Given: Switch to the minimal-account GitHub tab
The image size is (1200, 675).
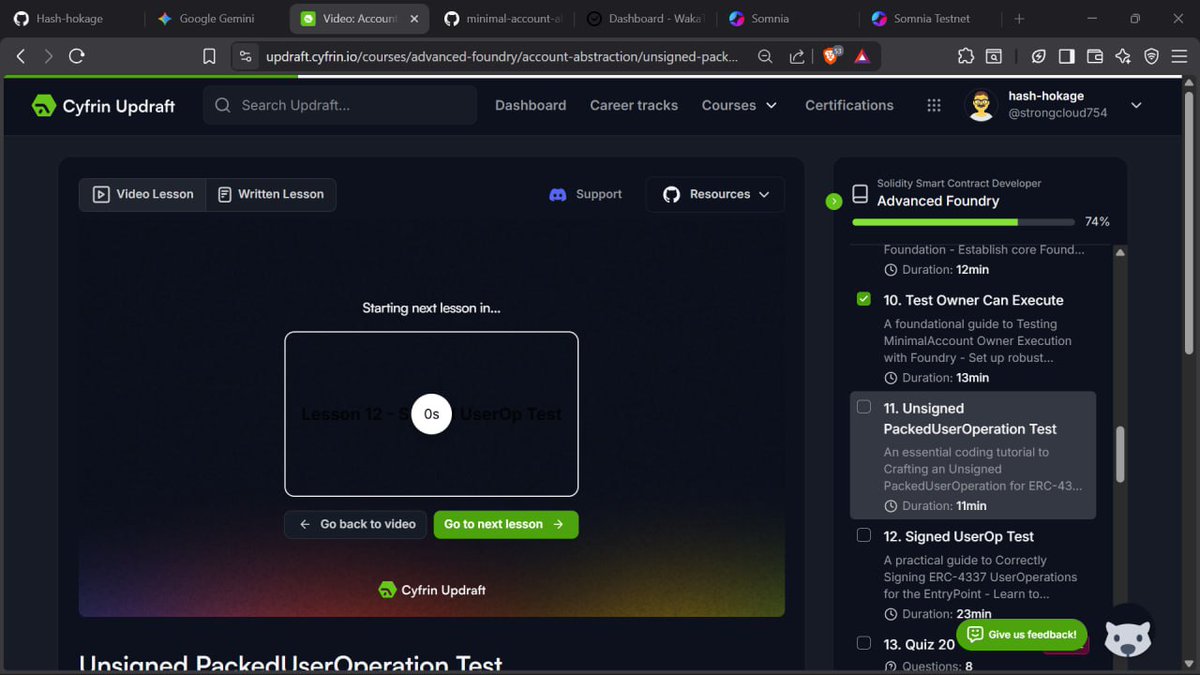Looking at the screenshot, I should [x=504, y=19].
